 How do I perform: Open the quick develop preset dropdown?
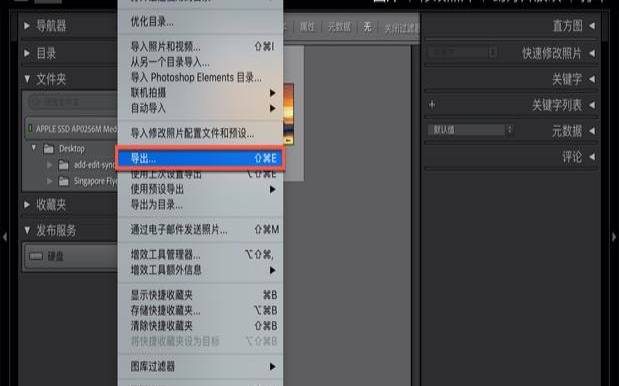[x=463, y=52]
